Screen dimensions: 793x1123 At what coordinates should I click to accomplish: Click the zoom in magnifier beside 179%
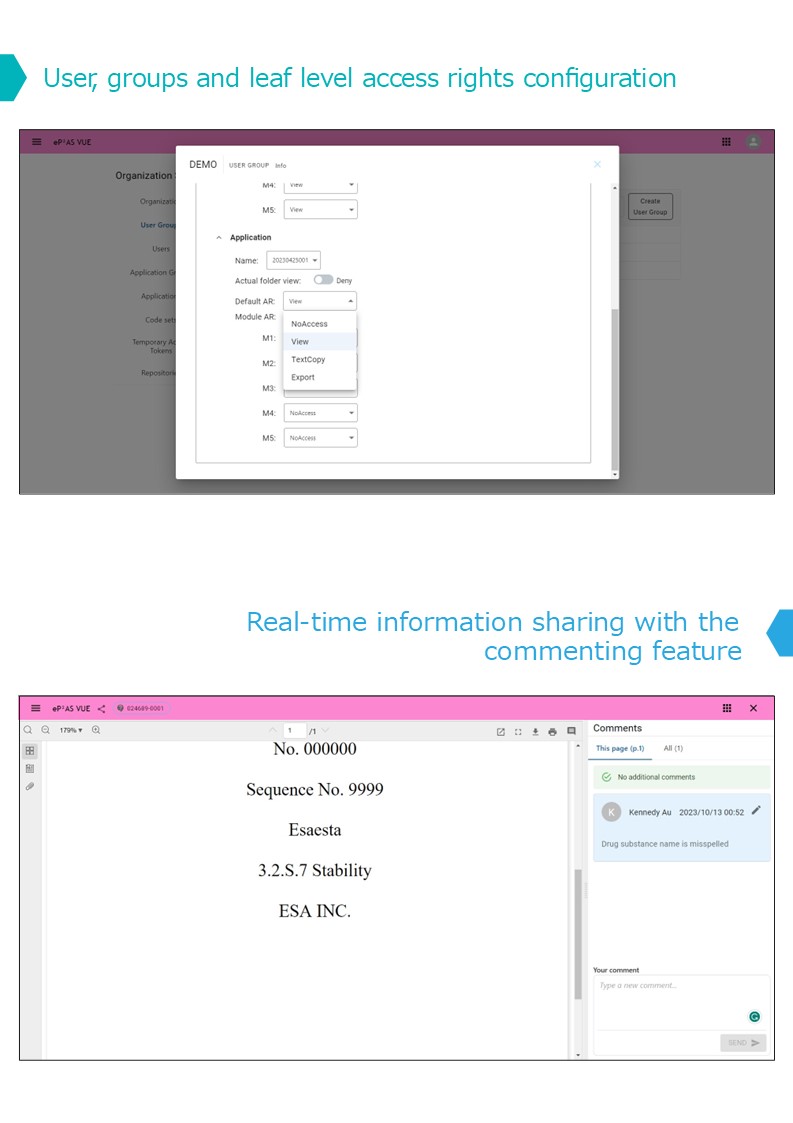click(96, 731)
